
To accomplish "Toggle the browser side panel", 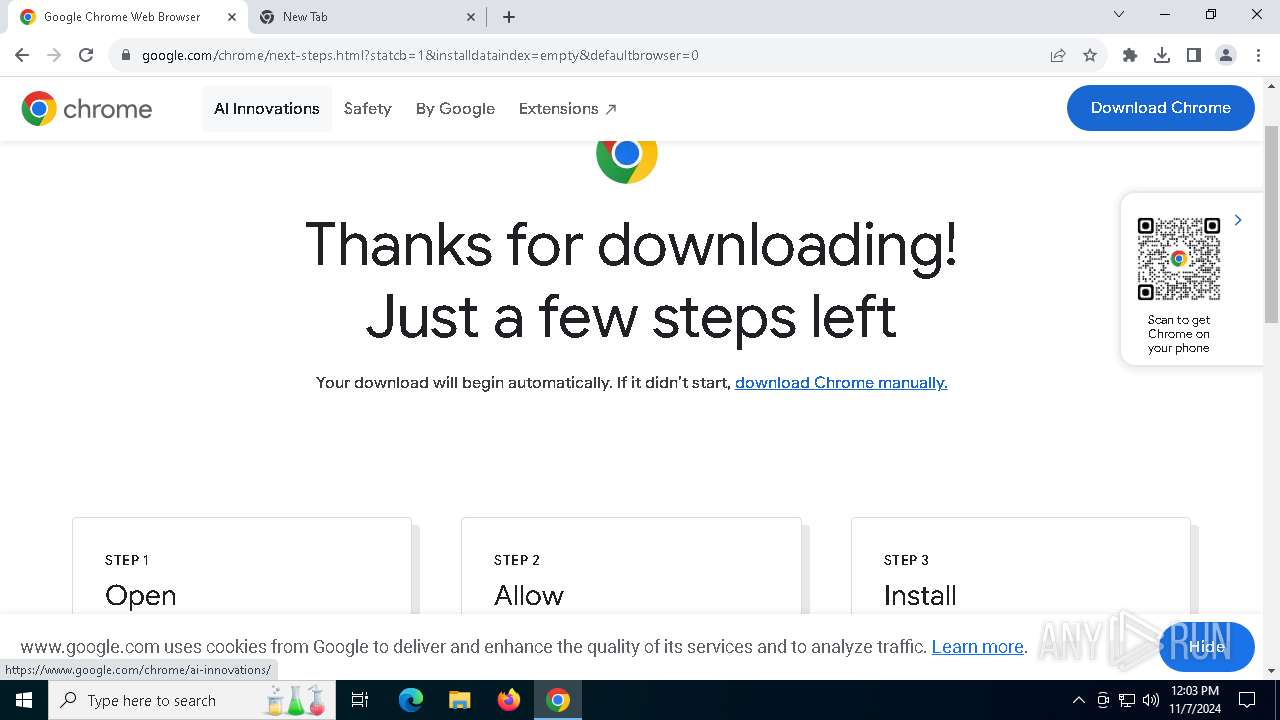I will (1194, 55).
